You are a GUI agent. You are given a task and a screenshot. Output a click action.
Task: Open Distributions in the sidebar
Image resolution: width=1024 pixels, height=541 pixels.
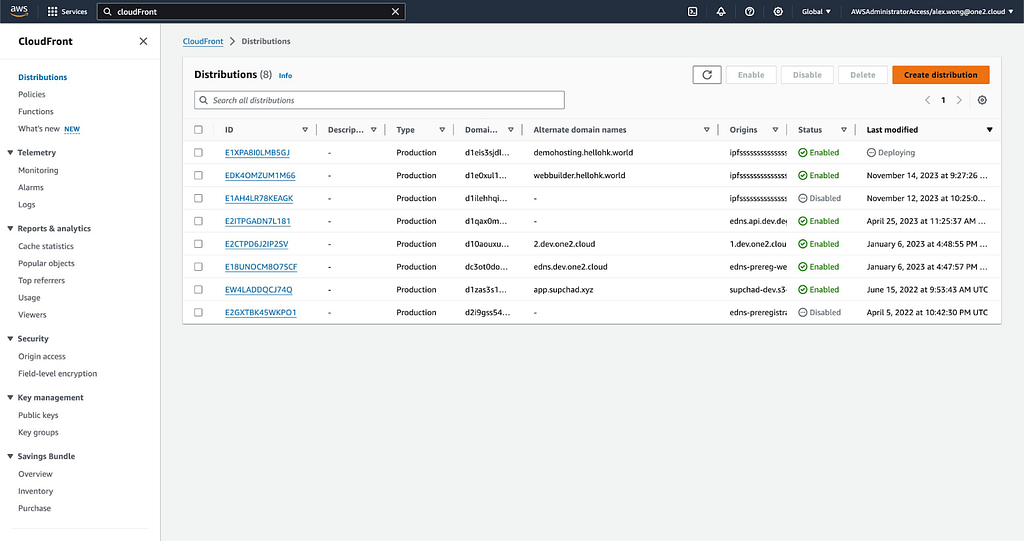[42, 77]
